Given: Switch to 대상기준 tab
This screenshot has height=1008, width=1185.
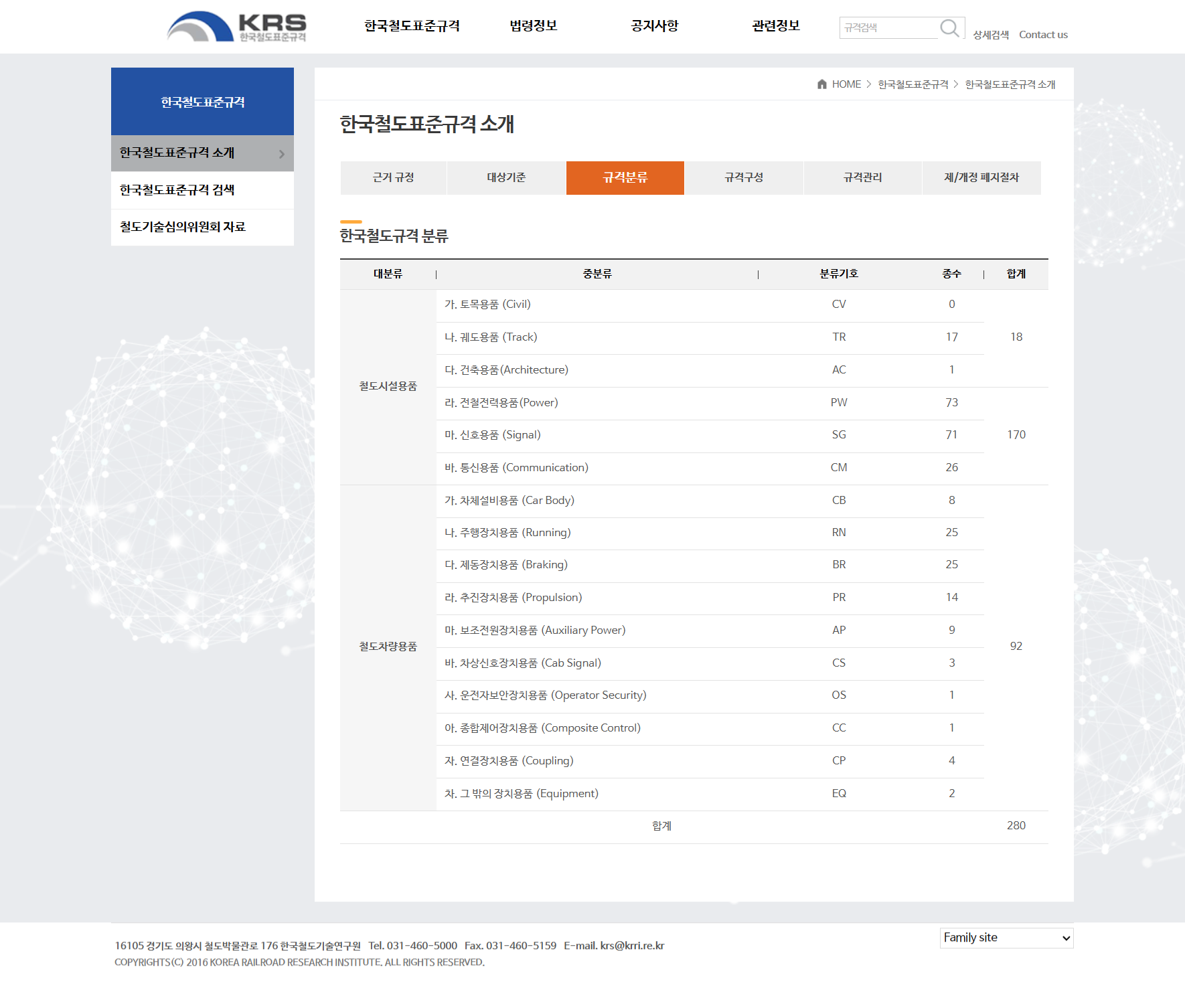Looking at the screenshot, I should (x=506, y=177).
